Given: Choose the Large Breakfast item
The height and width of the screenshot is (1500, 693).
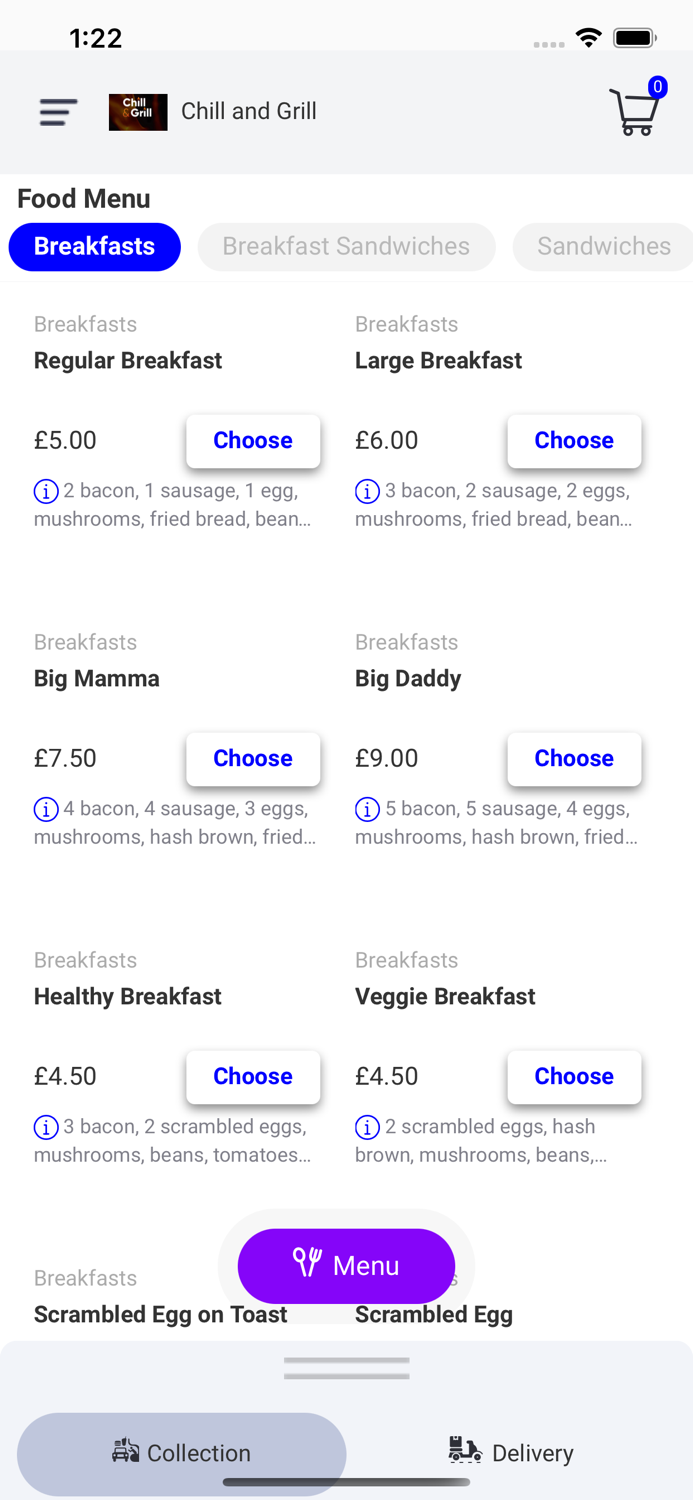Looking at the screenshot, I should click(x=574, y=441).
